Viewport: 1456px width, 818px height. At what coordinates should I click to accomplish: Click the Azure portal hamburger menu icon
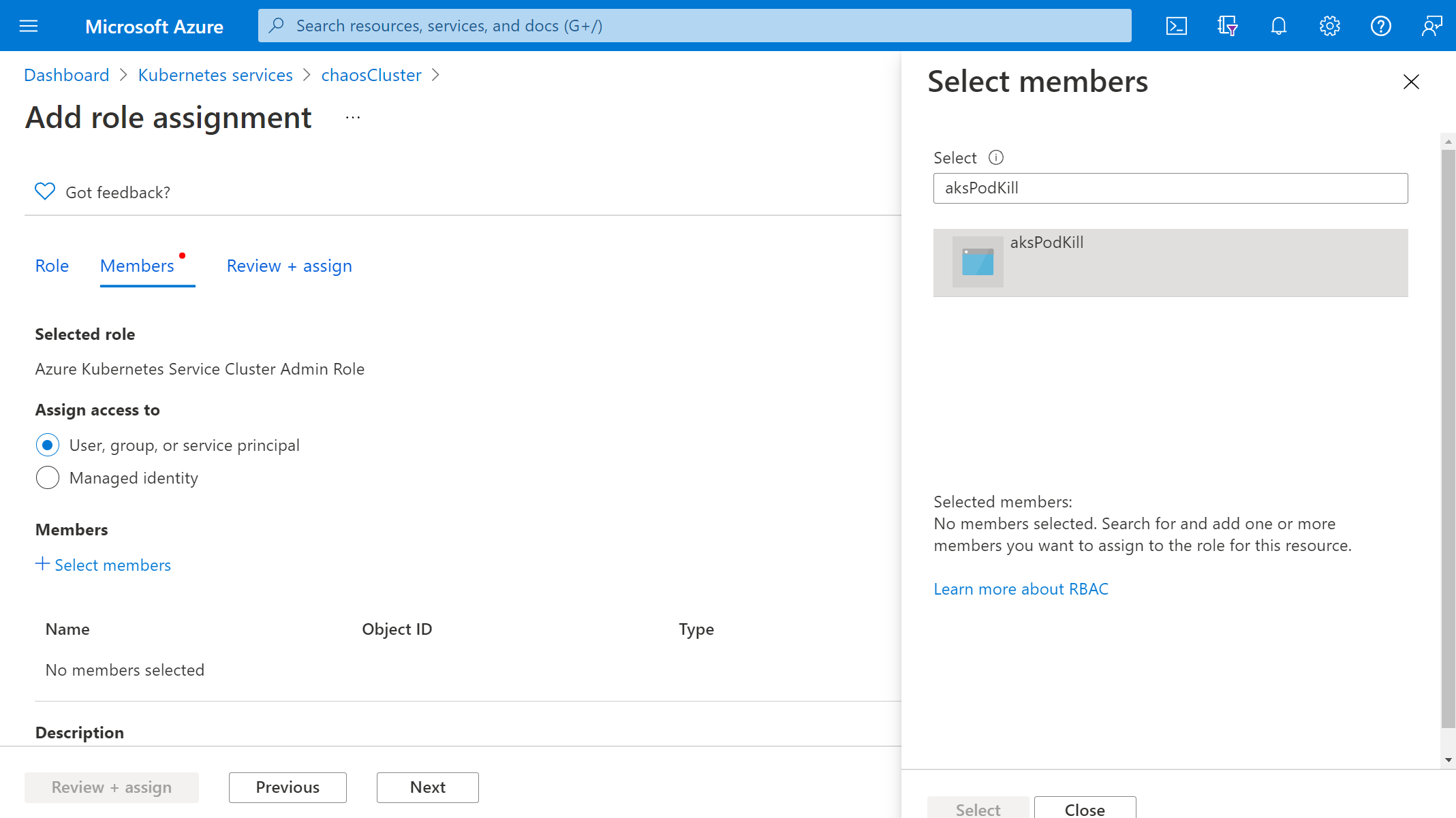28,26
